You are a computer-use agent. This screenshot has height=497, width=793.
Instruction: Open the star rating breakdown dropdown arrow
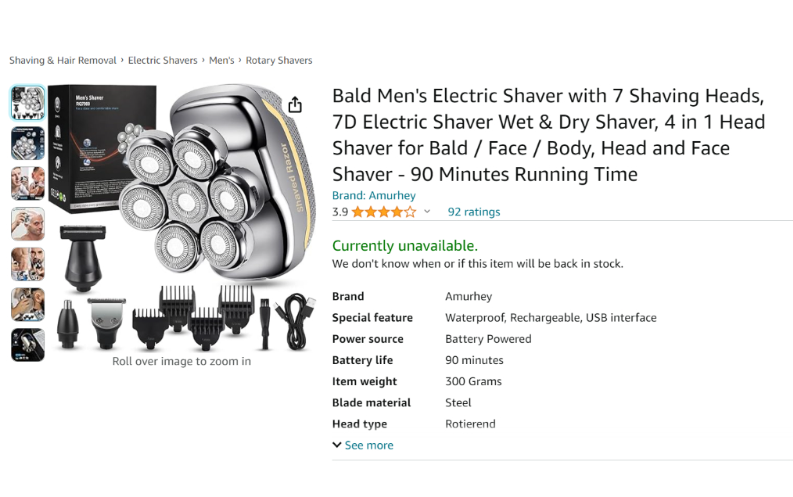[427, 211]
